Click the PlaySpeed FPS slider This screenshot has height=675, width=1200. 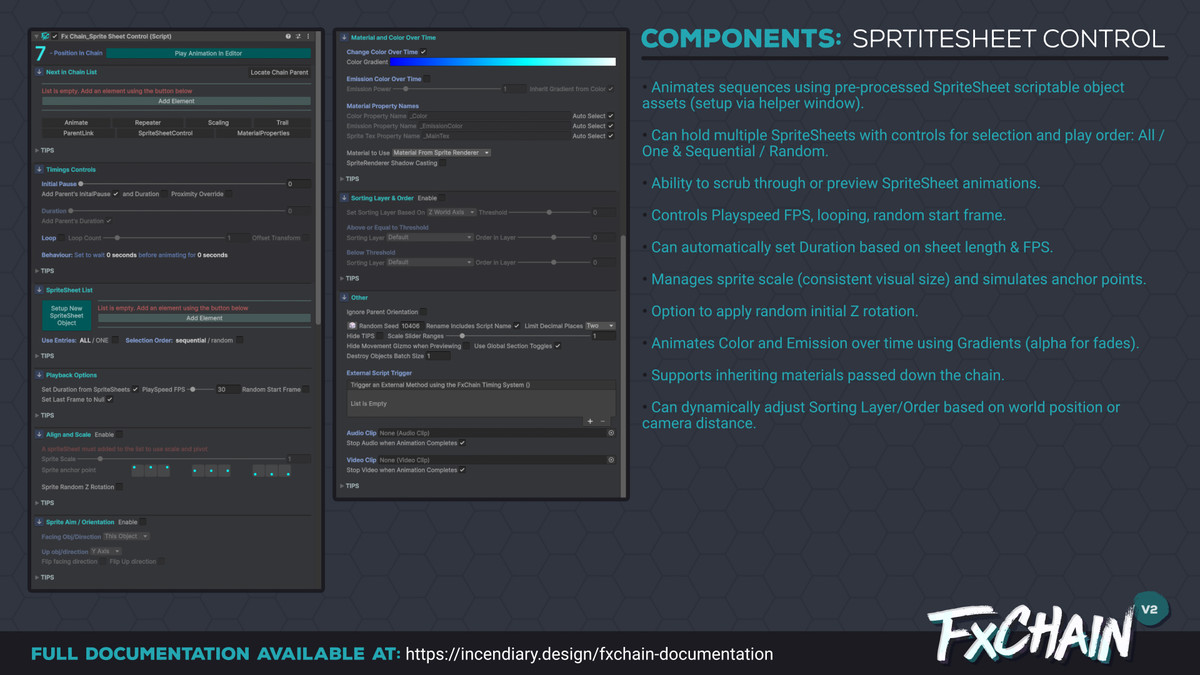201,389
